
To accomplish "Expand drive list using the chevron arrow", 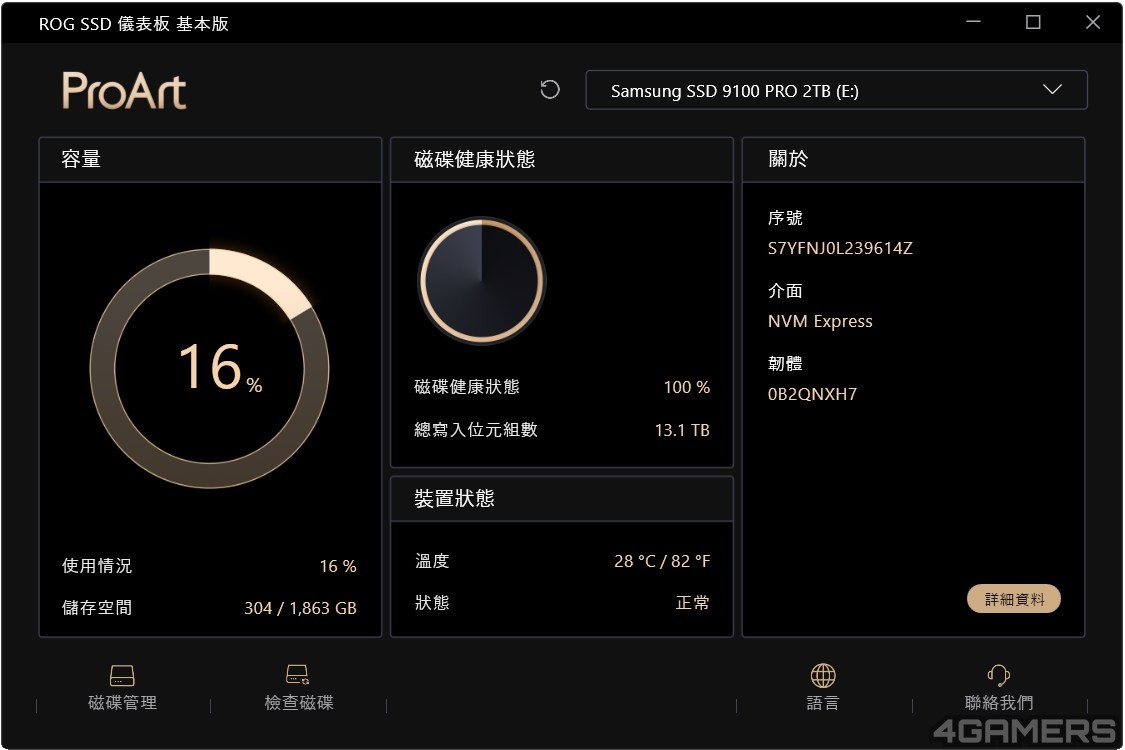I will coord(1052,90).
